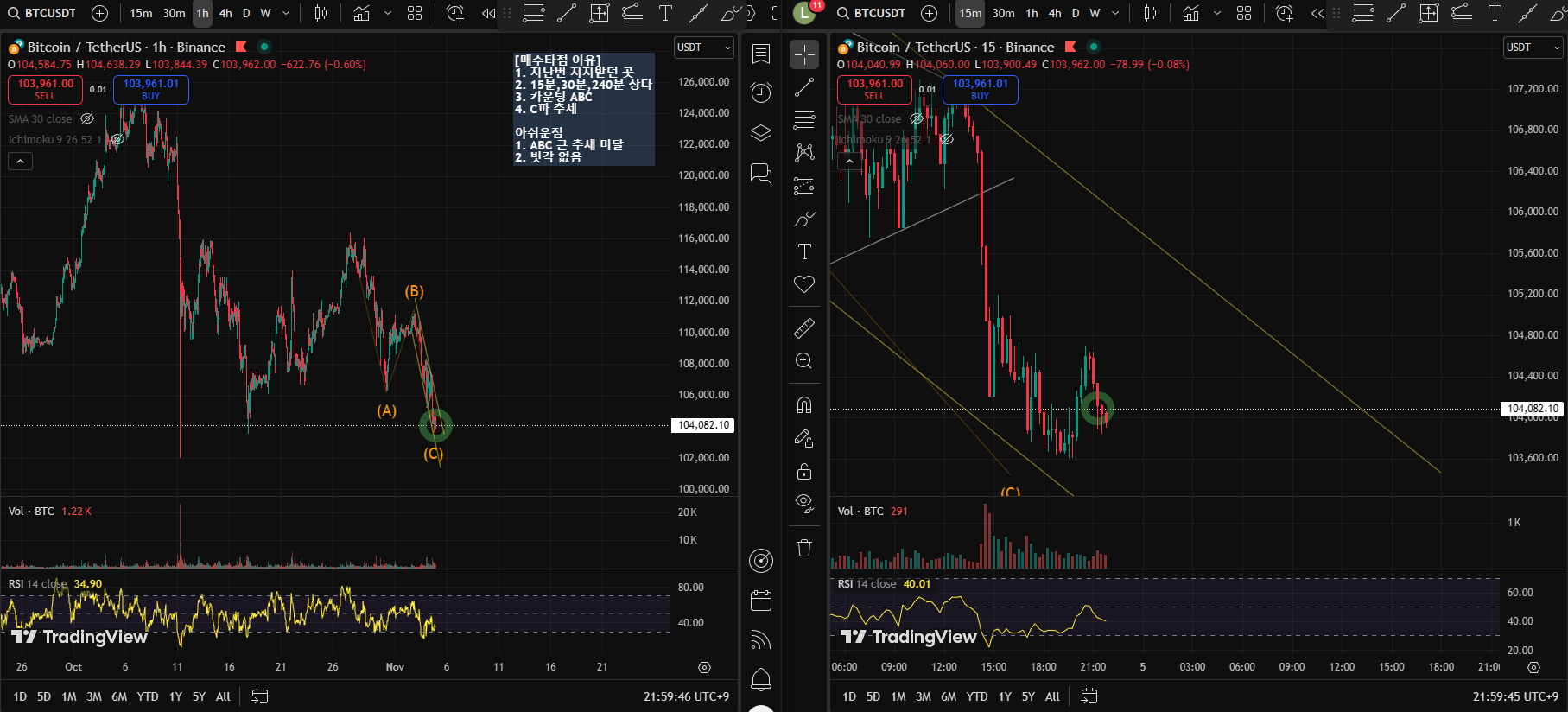Collapse indicator legend arrow on left chart
Screen dimensions: 1568x712
click(21, 161)
